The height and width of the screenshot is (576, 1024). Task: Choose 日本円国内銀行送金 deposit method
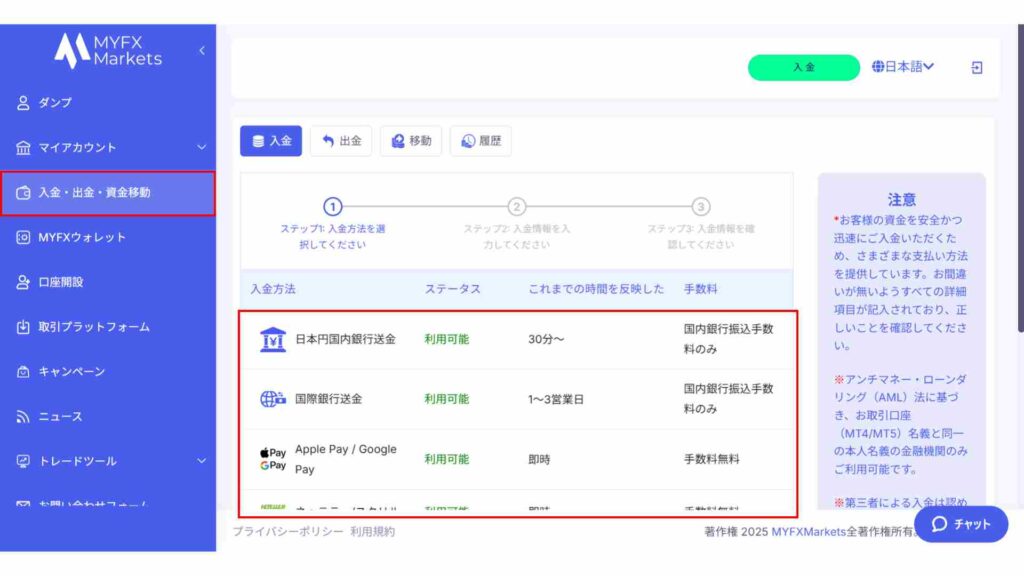[x=345, y=339]
